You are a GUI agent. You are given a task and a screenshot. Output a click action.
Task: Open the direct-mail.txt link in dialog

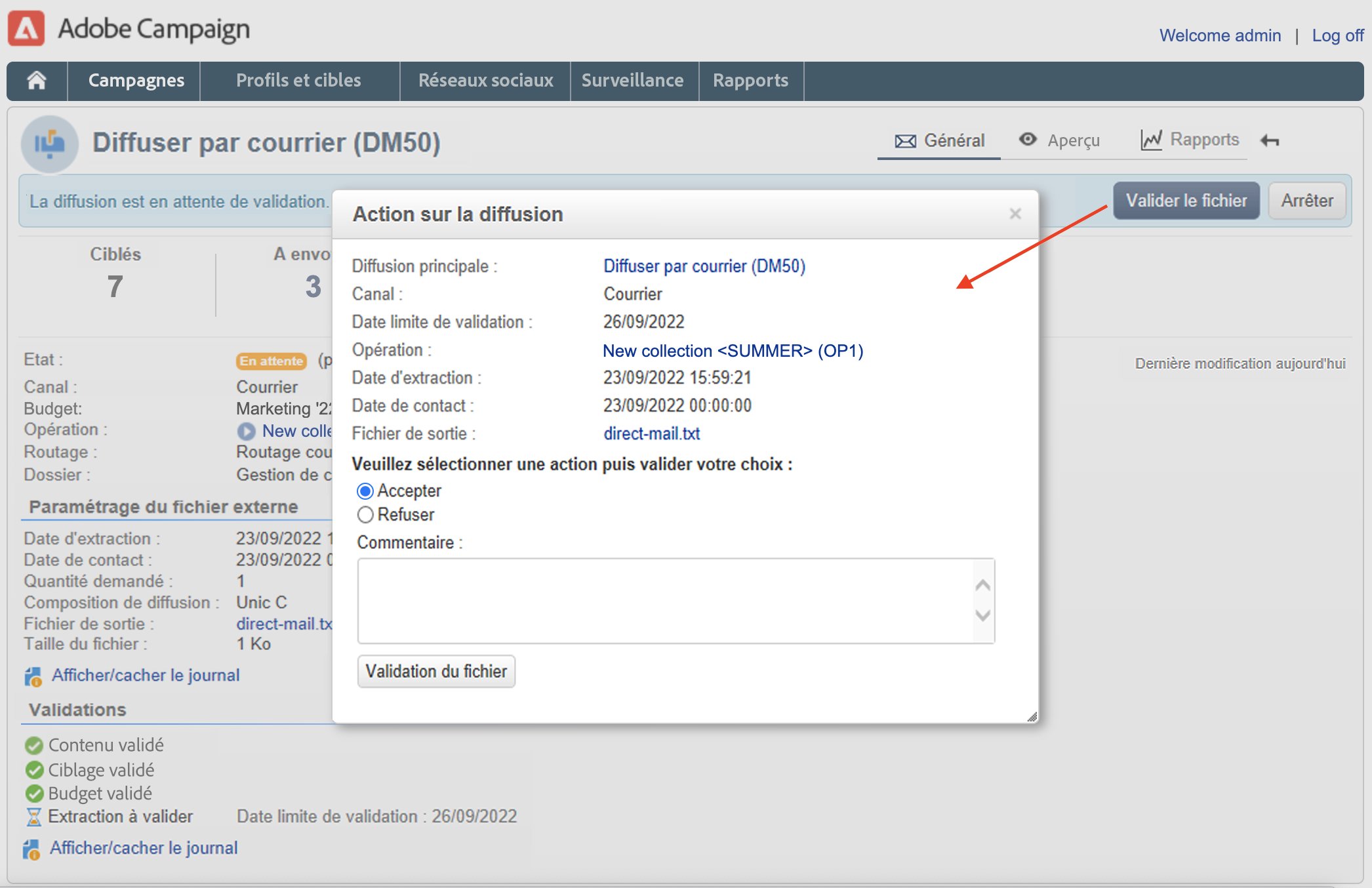click(x=651, y=434)
